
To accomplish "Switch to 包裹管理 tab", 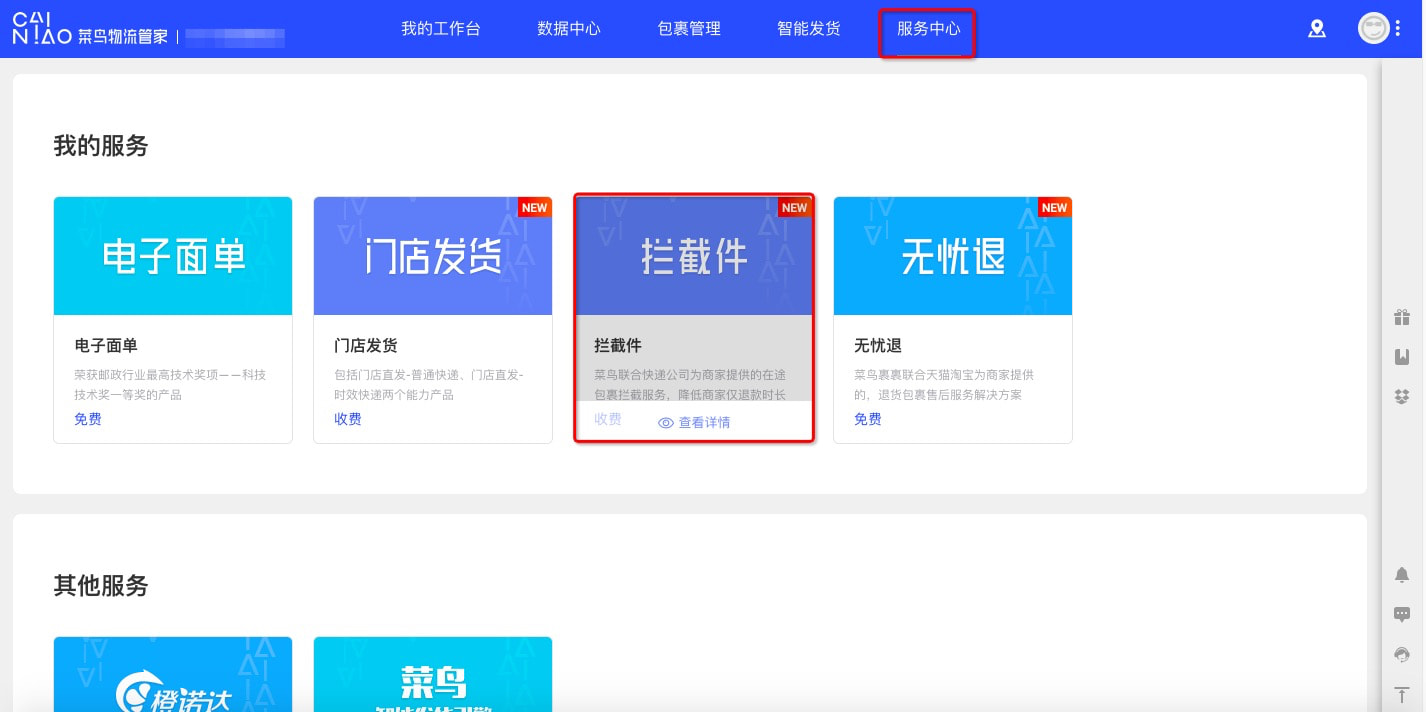I will coord(689,29).
